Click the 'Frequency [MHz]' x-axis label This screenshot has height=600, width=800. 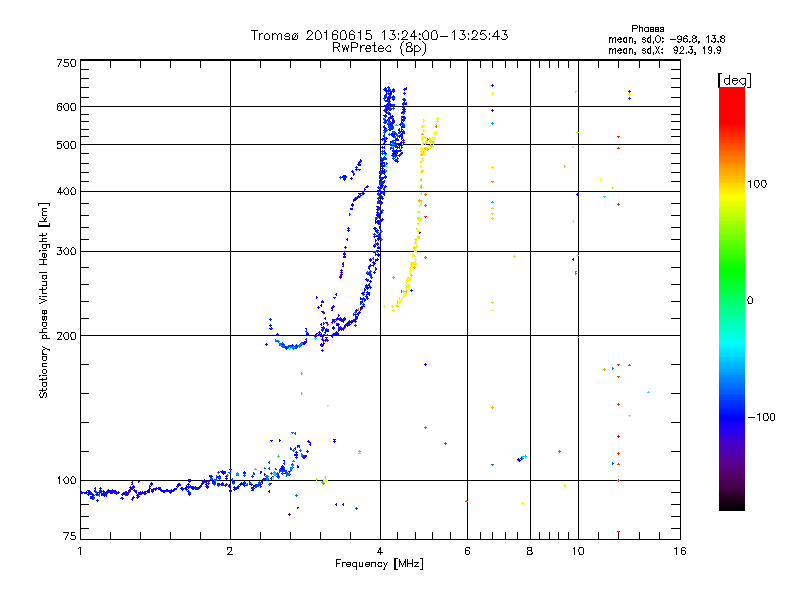click(379, 564)
